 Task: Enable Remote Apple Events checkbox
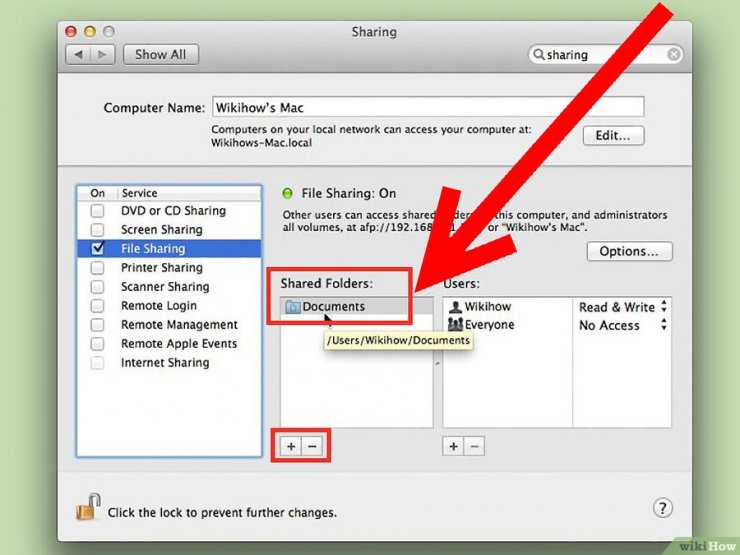pyautogui.click(x=97, y=344)
